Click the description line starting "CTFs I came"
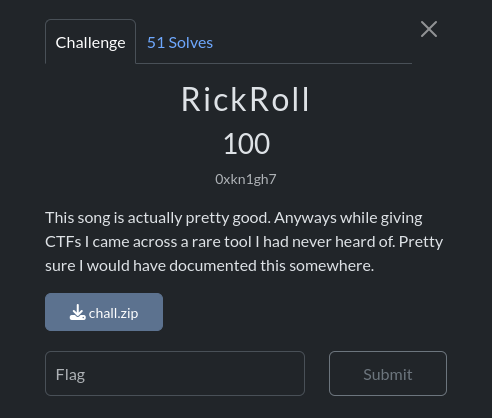 (x=244, y=242)
